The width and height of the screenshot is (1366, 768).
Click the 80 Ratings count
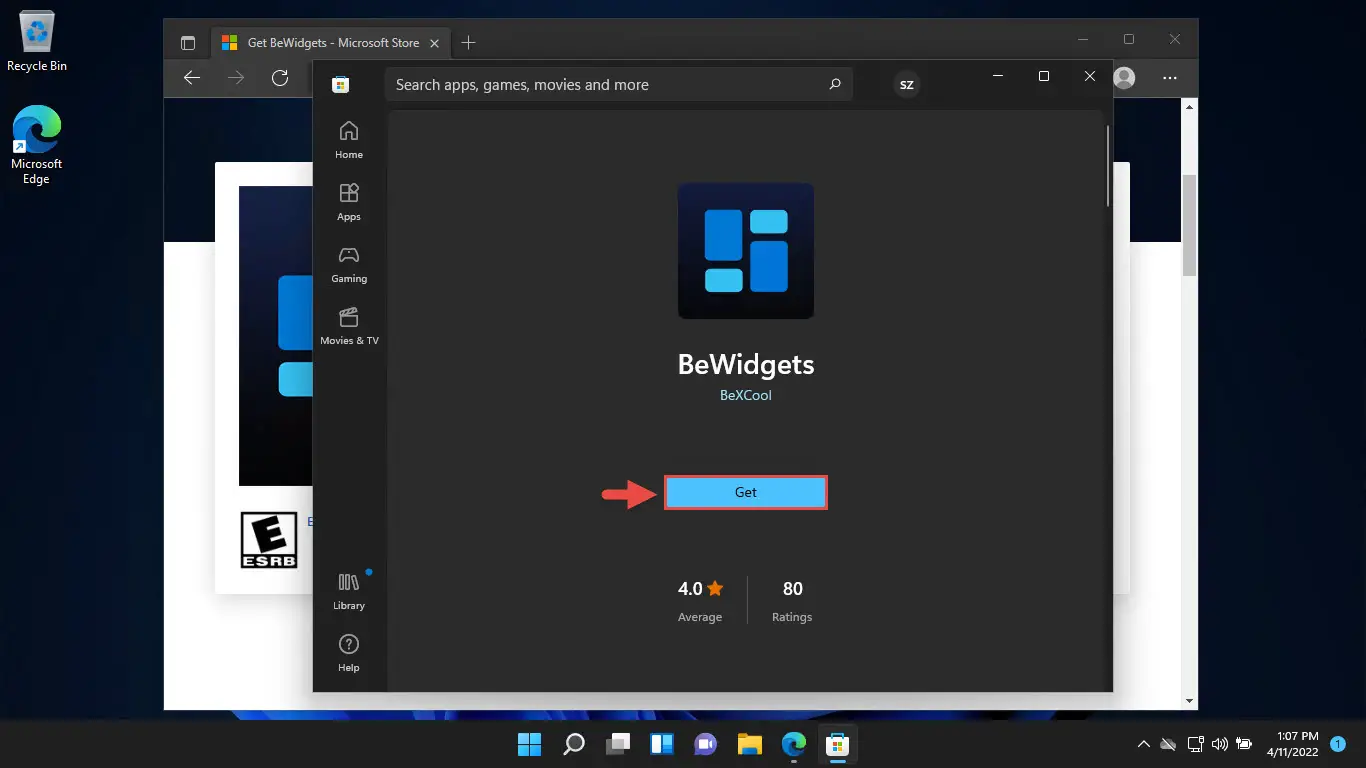(x=792, y=601)
